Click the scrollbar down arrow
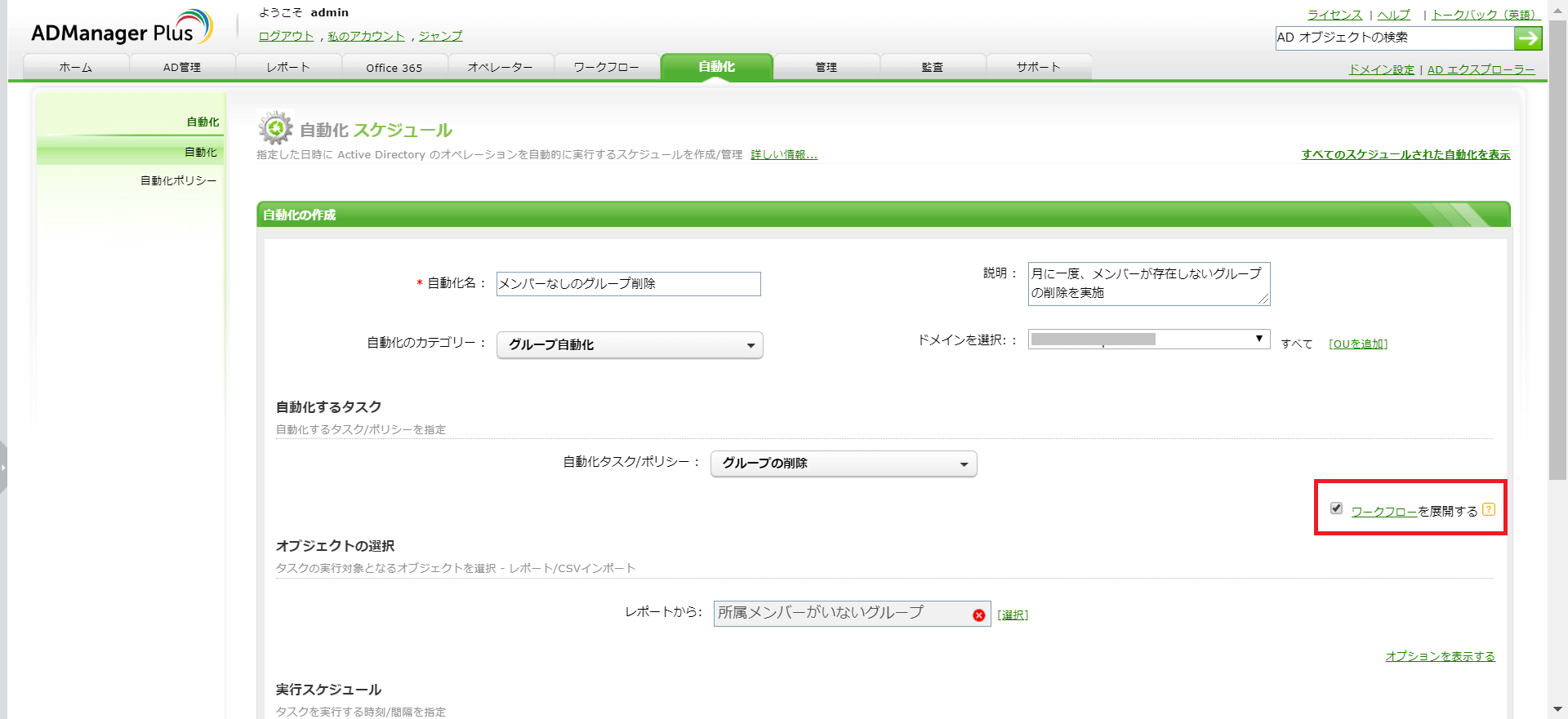Image resolution: width=1568 pixels, height=719 pixels. (1557, 710)
